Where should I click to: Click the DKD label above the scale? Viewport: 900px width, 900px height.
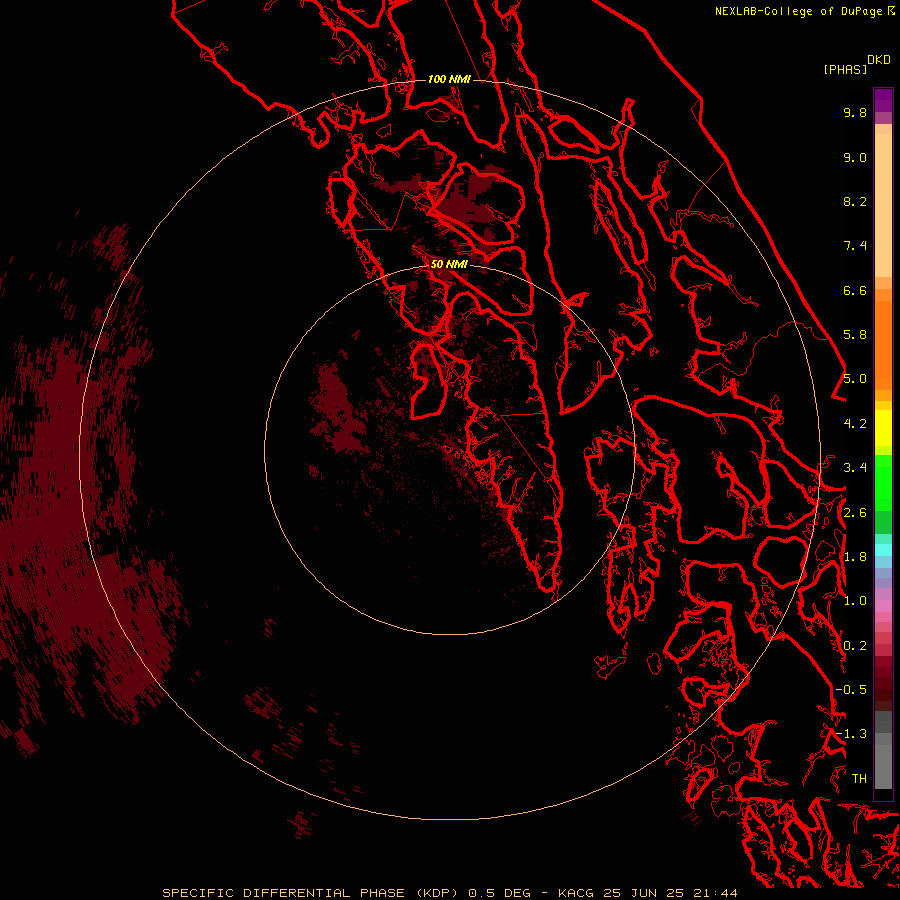pyautogui.click(x=879, y=60)
